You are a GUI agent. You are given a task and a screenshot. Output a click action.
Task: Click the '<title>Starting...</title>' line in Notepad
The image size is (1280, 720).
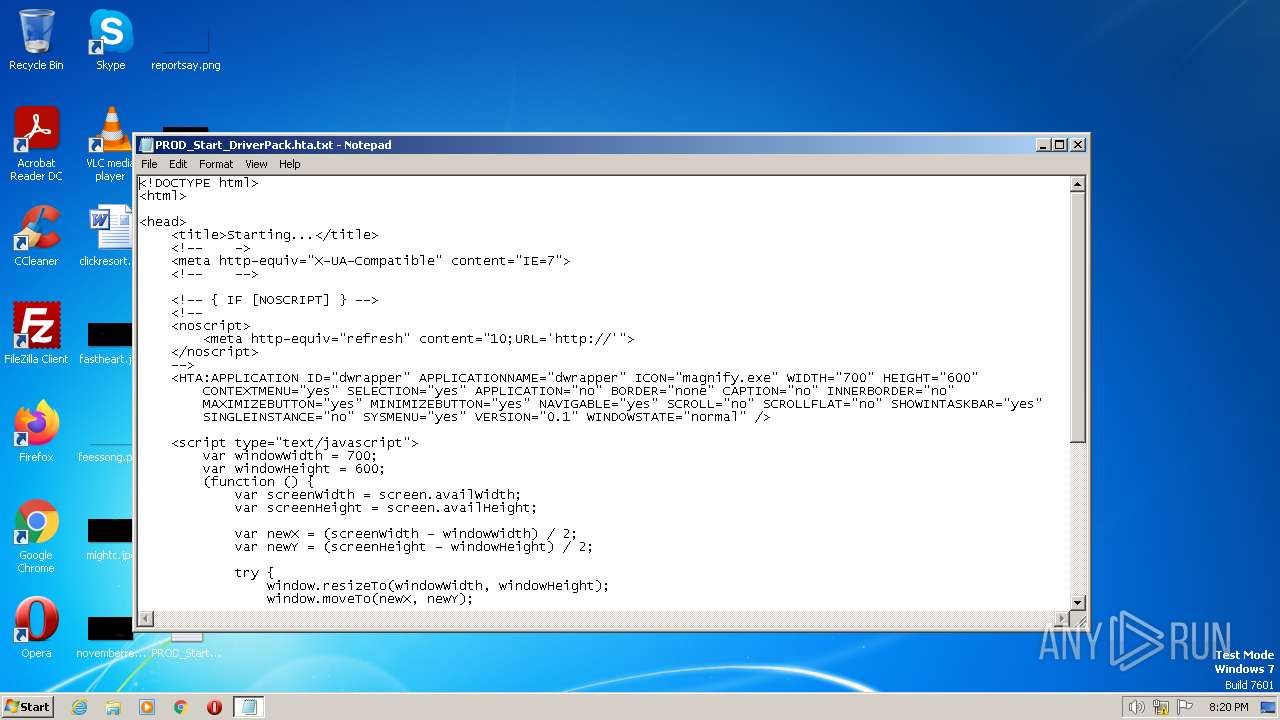tap(275, 235)
